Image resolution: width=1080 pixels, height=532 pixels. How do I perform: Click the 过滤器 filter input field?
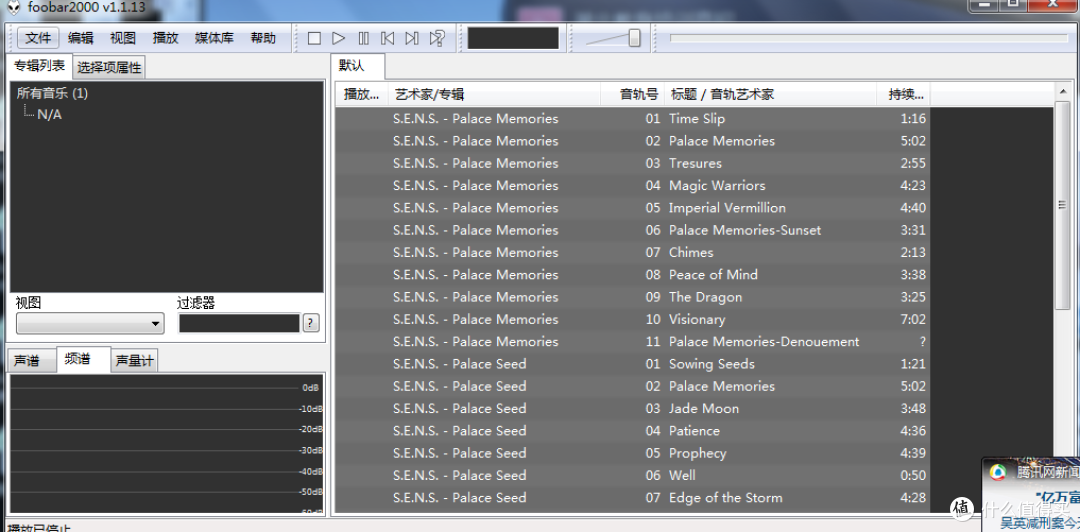239,323
